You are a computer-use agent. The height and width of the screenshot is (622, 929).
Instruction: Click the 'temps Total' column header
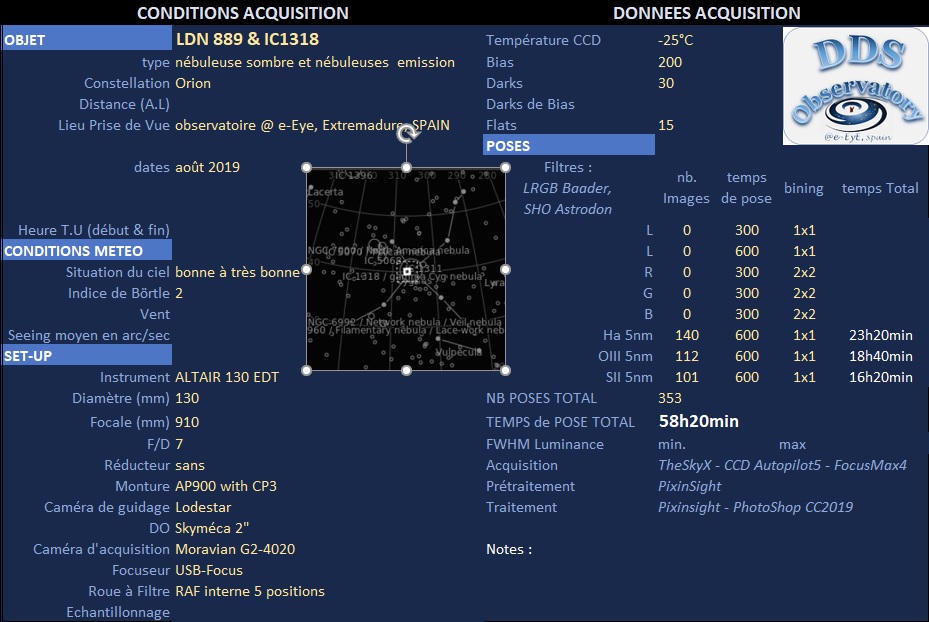(x=880, y=188)
